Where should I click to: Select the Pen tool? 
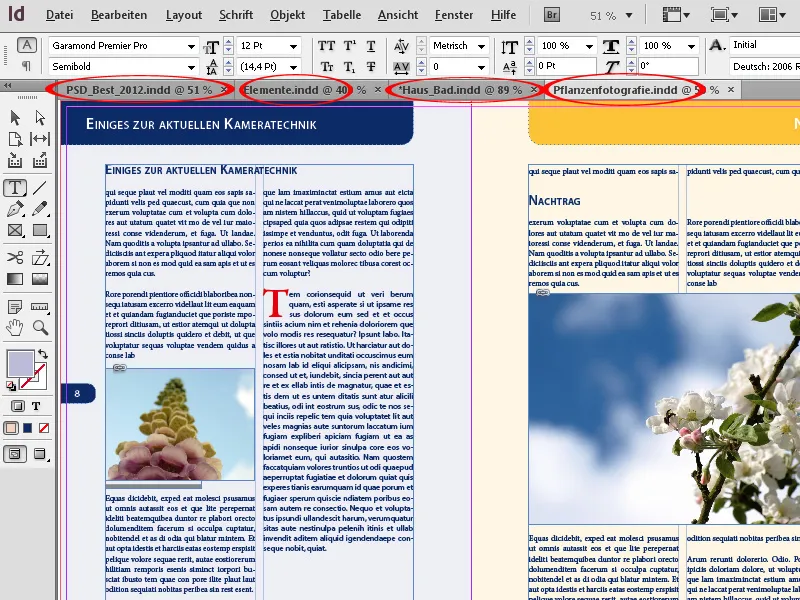coord(15,209)
